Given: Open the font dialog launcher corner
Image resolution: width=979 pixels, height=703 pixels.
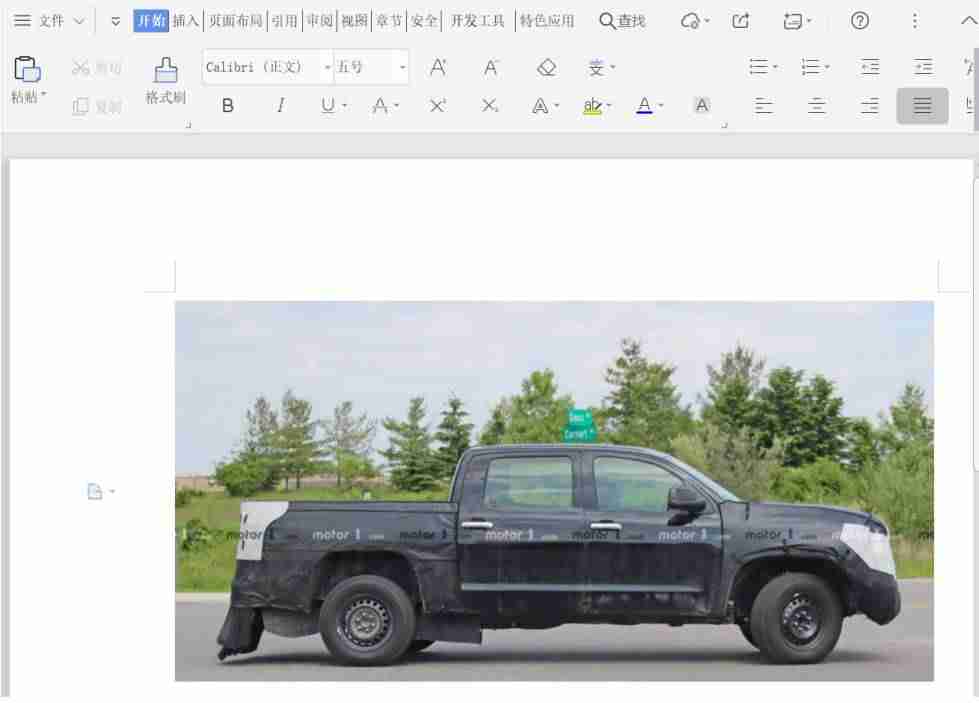Looking at the screenshot, I should coord(724,125).
